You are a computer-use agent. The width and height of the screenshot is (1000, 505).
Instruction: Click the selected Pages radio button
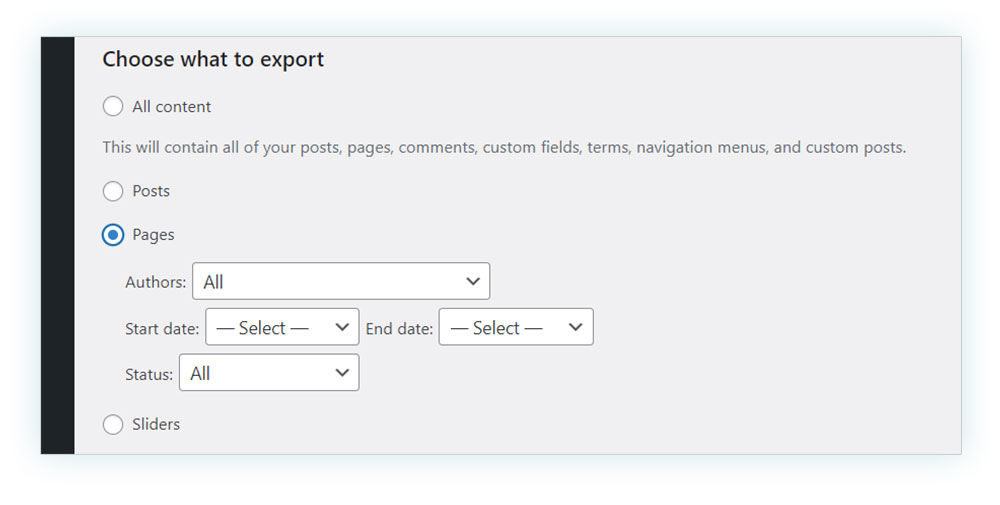(x=113, y=235)
